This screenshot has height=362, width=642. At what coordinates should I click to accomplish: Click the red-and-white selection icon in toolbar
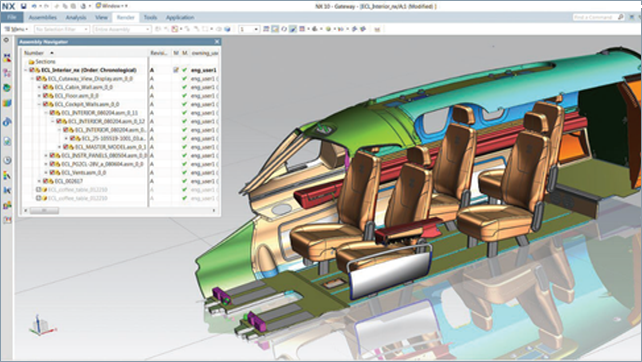[175, 29]
